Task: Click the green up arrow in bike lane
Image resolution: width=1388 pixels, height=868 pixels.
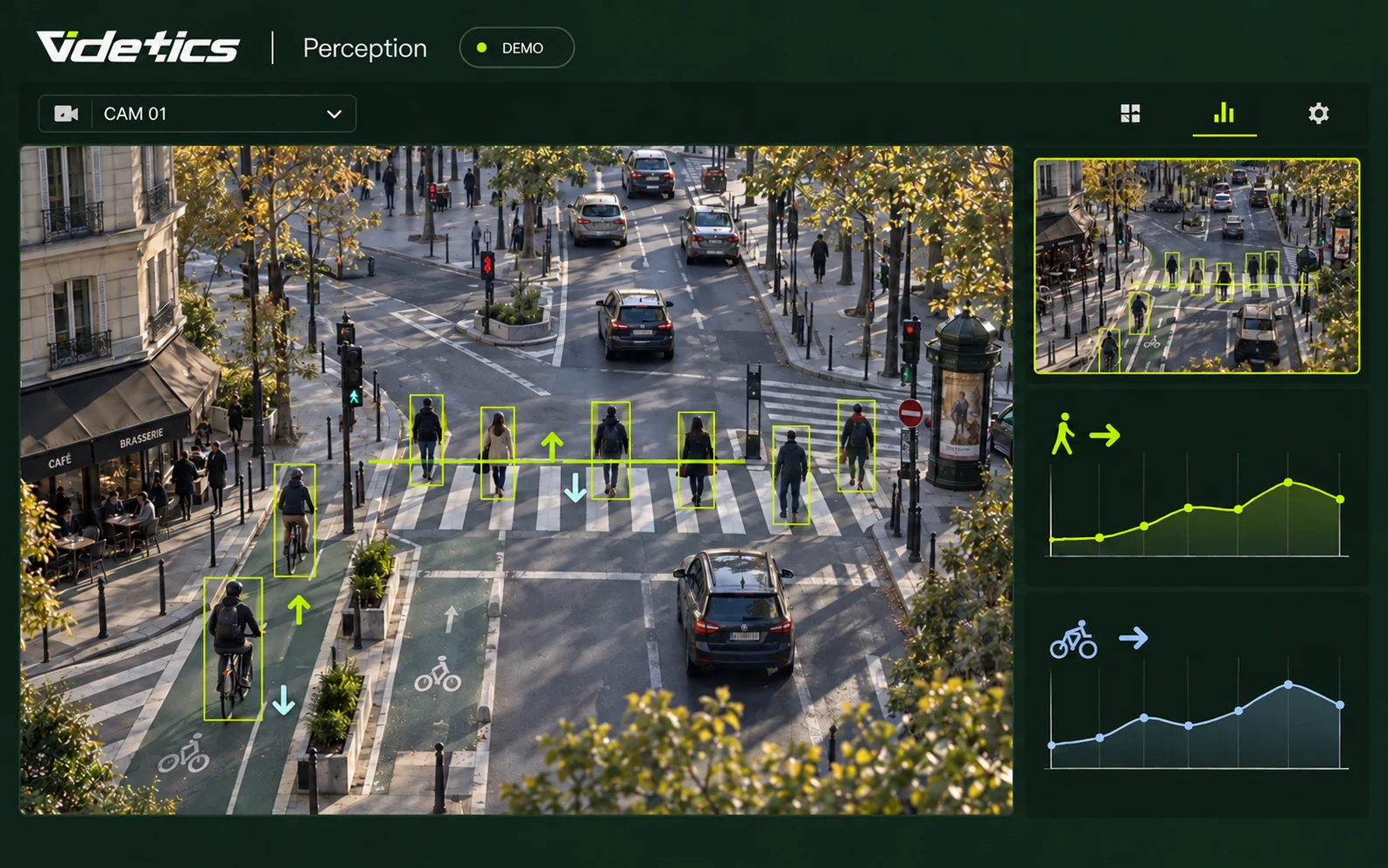Action: [298, 609]
